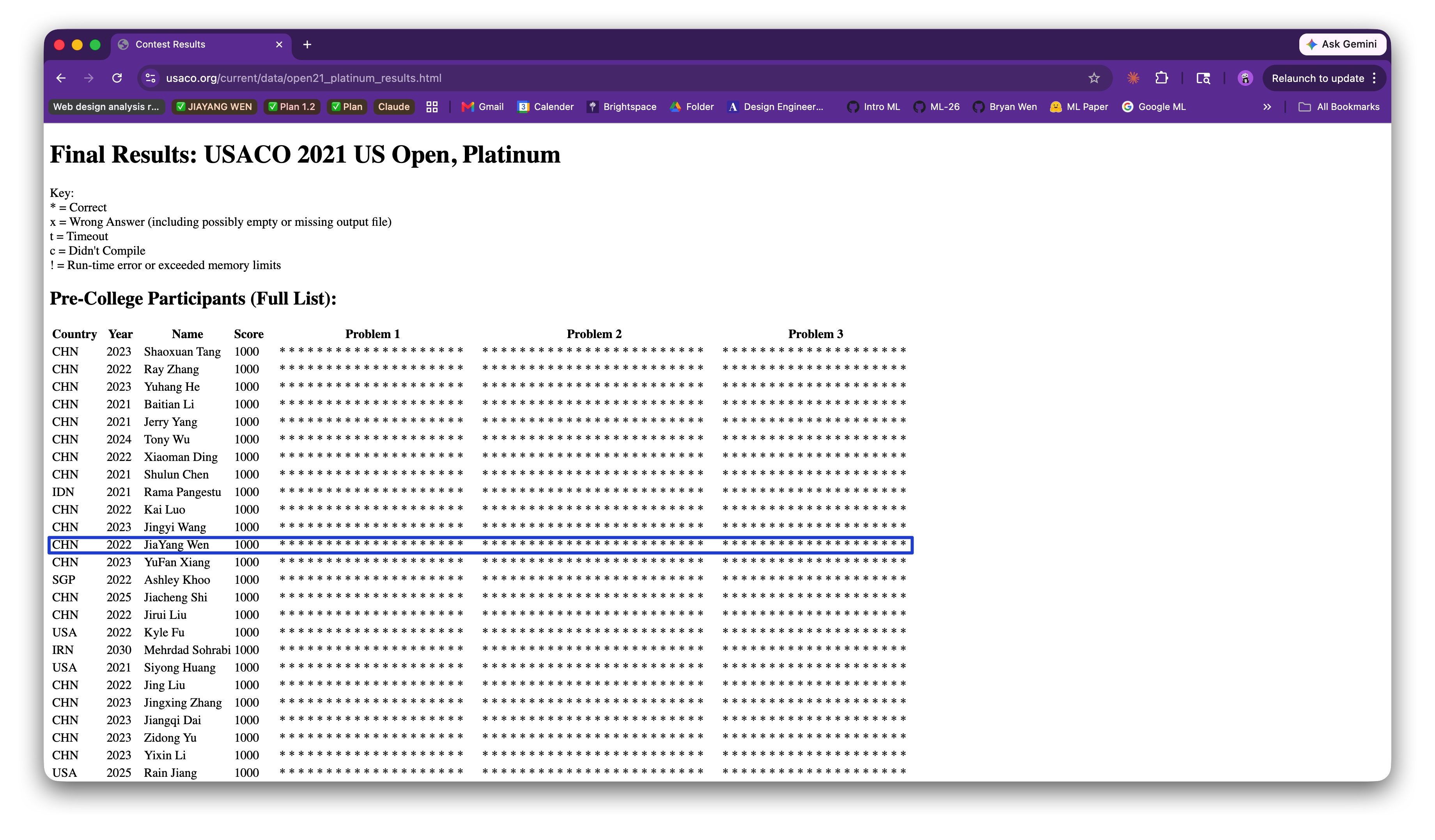
Task: Click the name Rama Pangestu
Action: pos(182,492)
